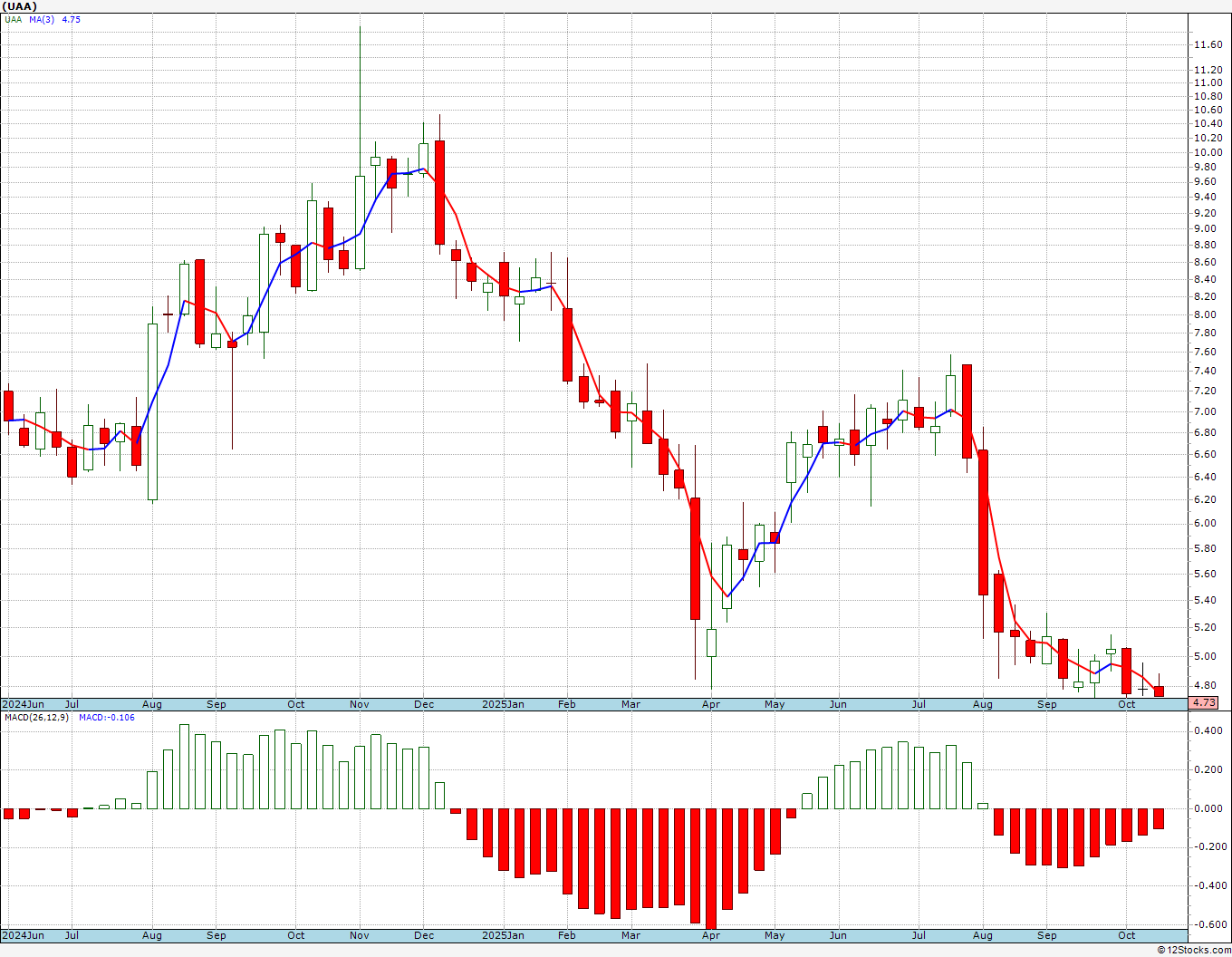The width and height of the screenshot is (1232, 957).
Task: Click Nov on the price chart date axis
Action: pos(360,704)
